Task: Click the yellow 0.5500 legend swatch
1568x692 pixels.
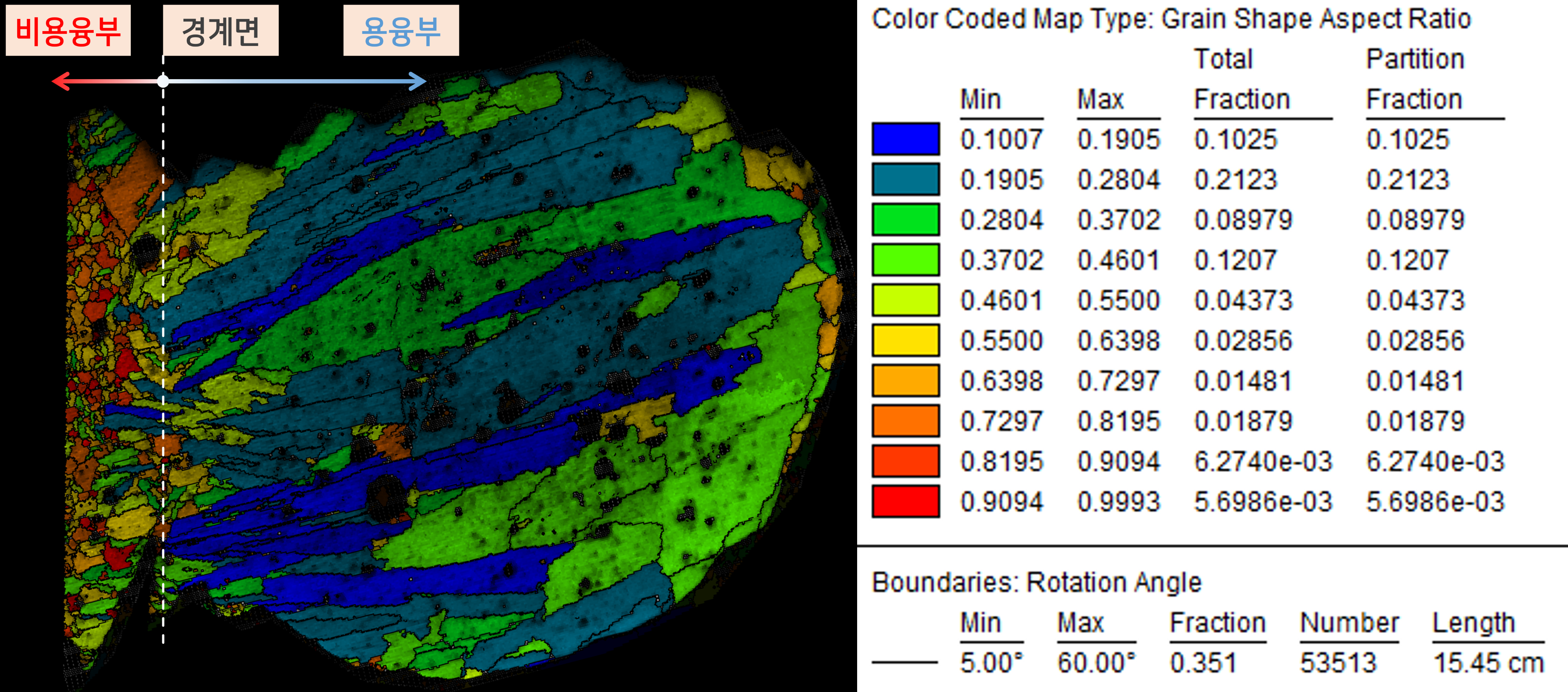Action: pos(905,340)
